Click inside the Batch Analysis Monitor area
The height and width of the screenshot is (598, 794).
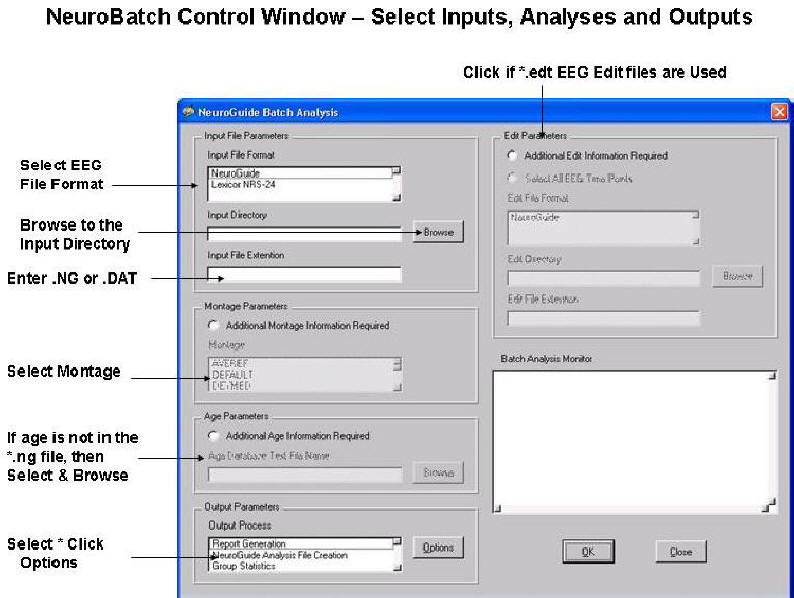click(633, 438)
